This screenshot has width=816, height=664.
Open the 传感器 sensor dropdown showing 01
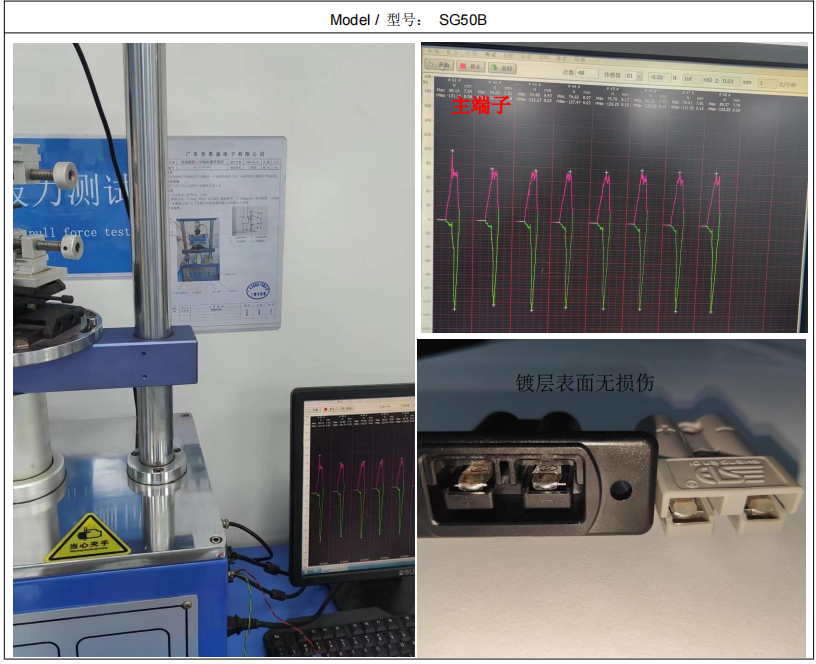[x=634, y=75]
